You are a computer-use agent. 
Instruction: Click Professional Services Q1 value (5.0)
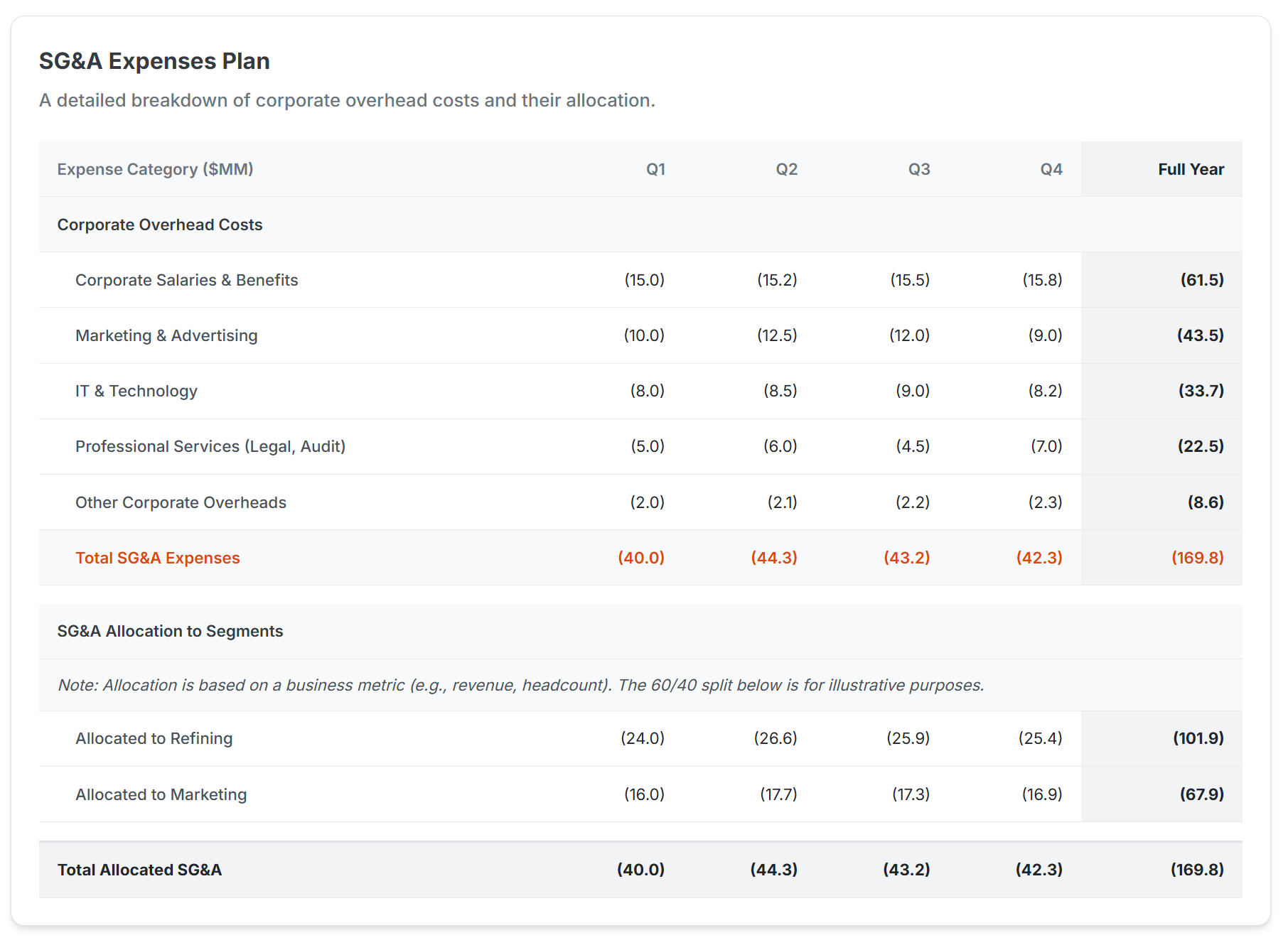[648, 446]
